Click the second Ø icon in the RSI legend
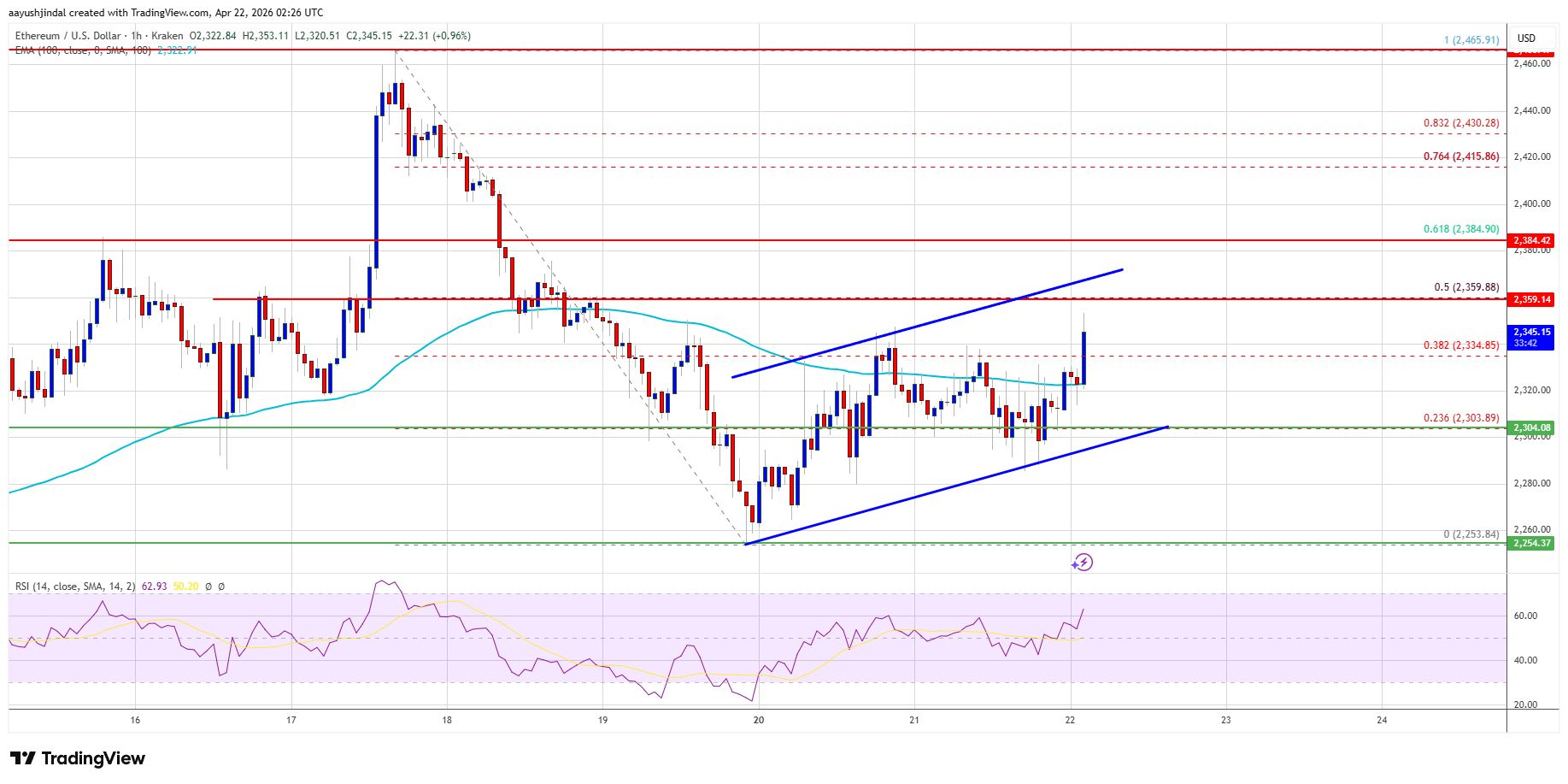 [220, 587]
